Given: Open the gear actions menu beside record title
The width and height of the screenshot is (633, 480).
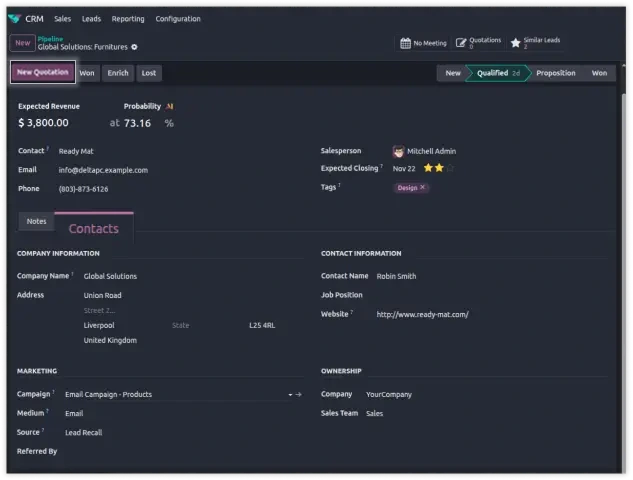Looking at the screenshot, I should coord(134,47).
